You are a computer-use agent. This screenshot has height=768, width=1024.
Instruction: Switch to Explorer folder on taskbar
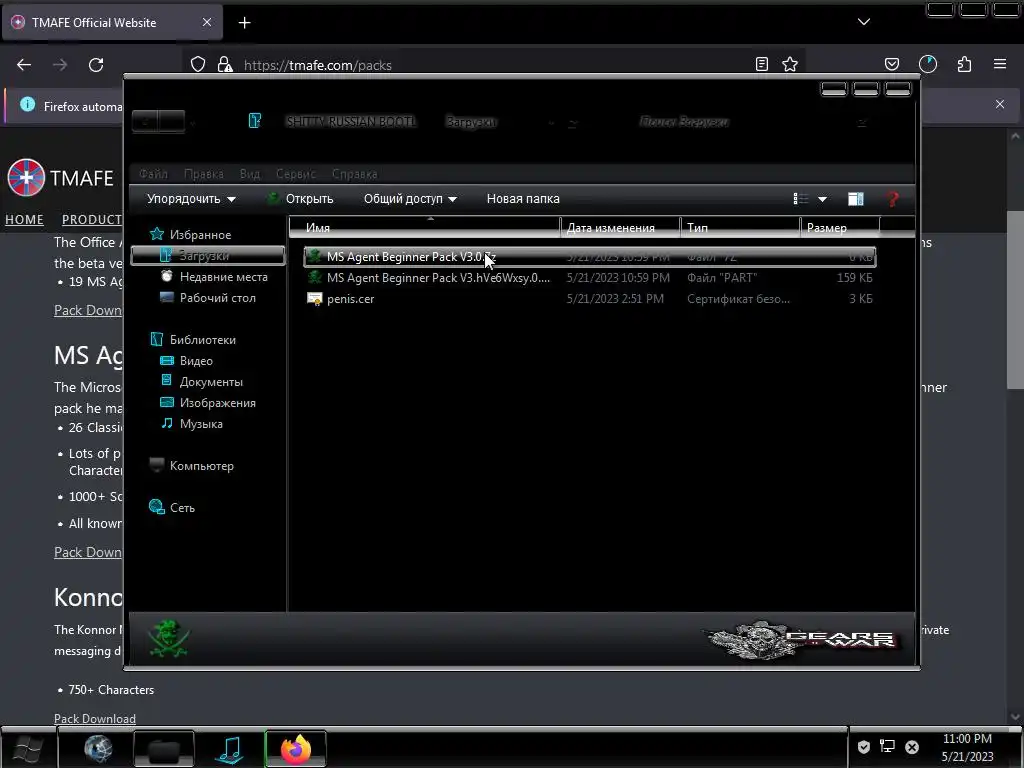164,748
